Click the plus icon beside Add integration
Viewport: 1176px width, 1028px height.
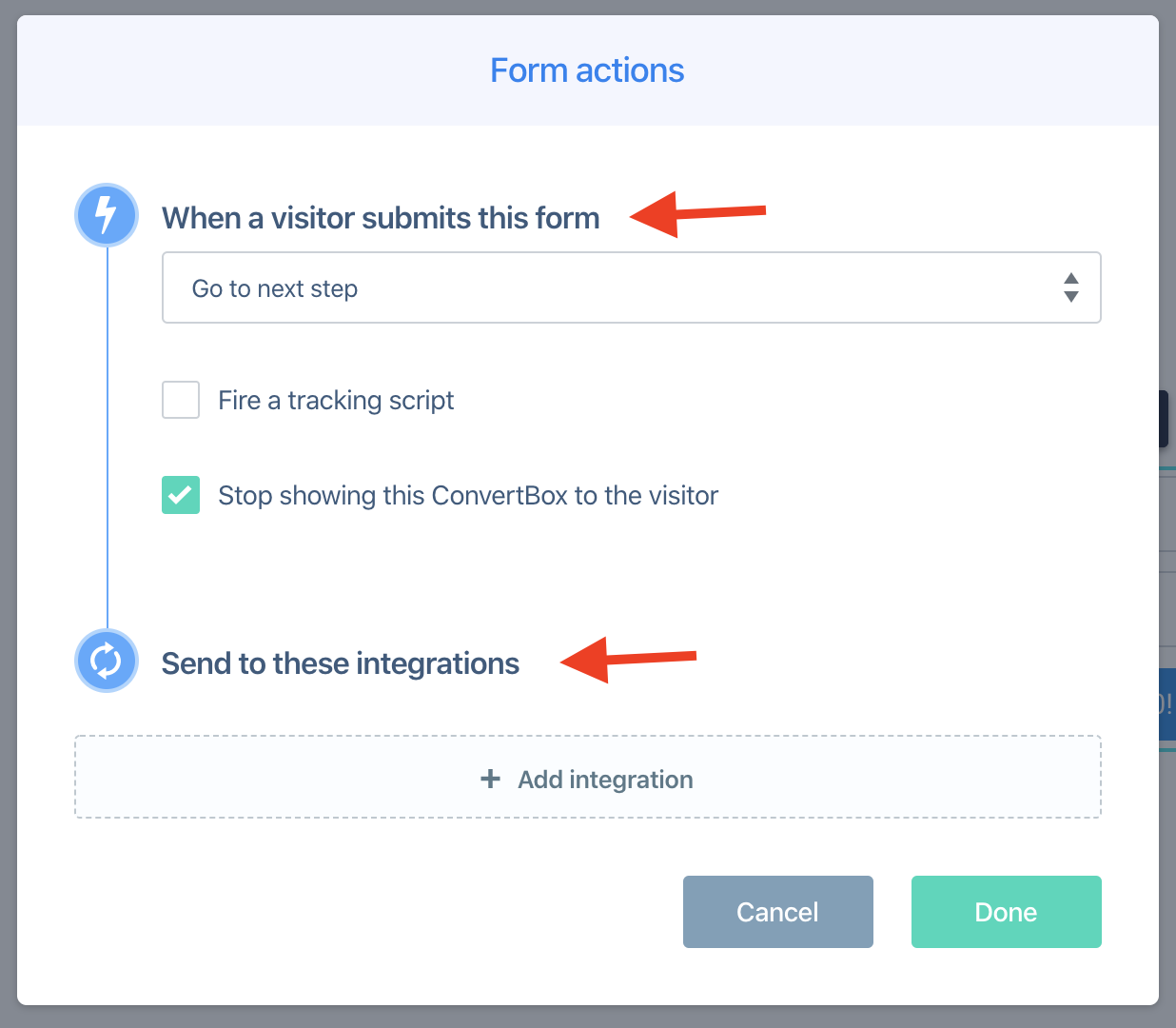tap(490, 779)
